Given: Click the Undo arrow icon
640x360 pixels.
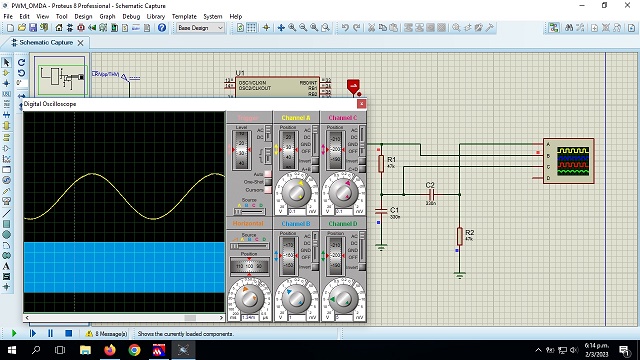Looking at the screenshot, I should (345, 28).
